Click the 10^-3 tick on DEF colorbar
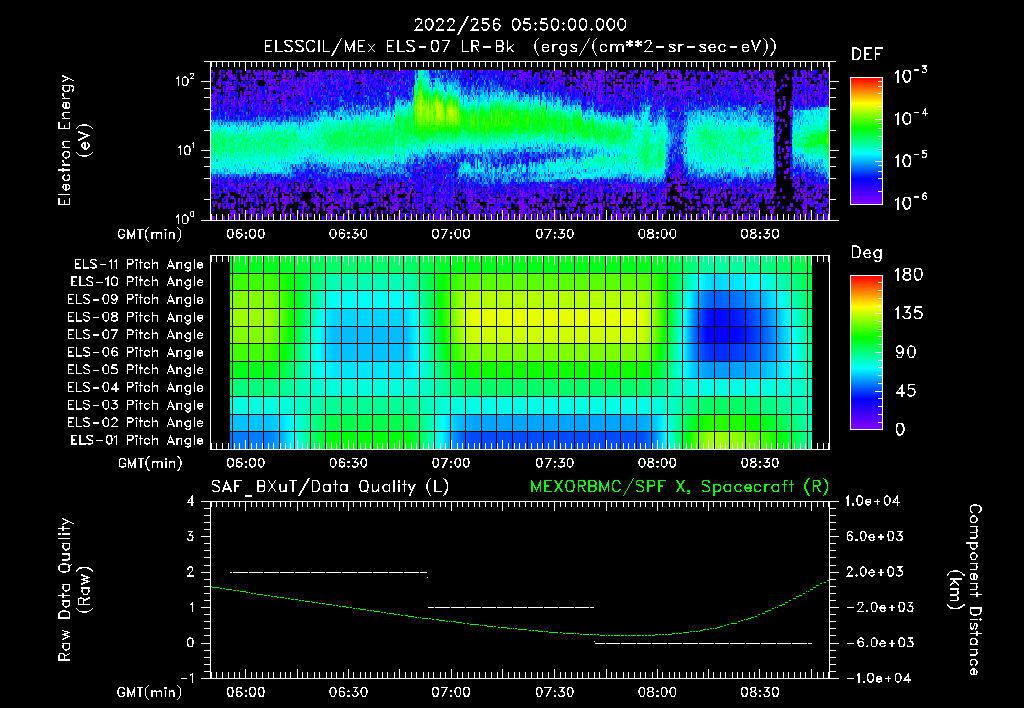The height and width of the screenshot is (708, 1024). (910, 76)
